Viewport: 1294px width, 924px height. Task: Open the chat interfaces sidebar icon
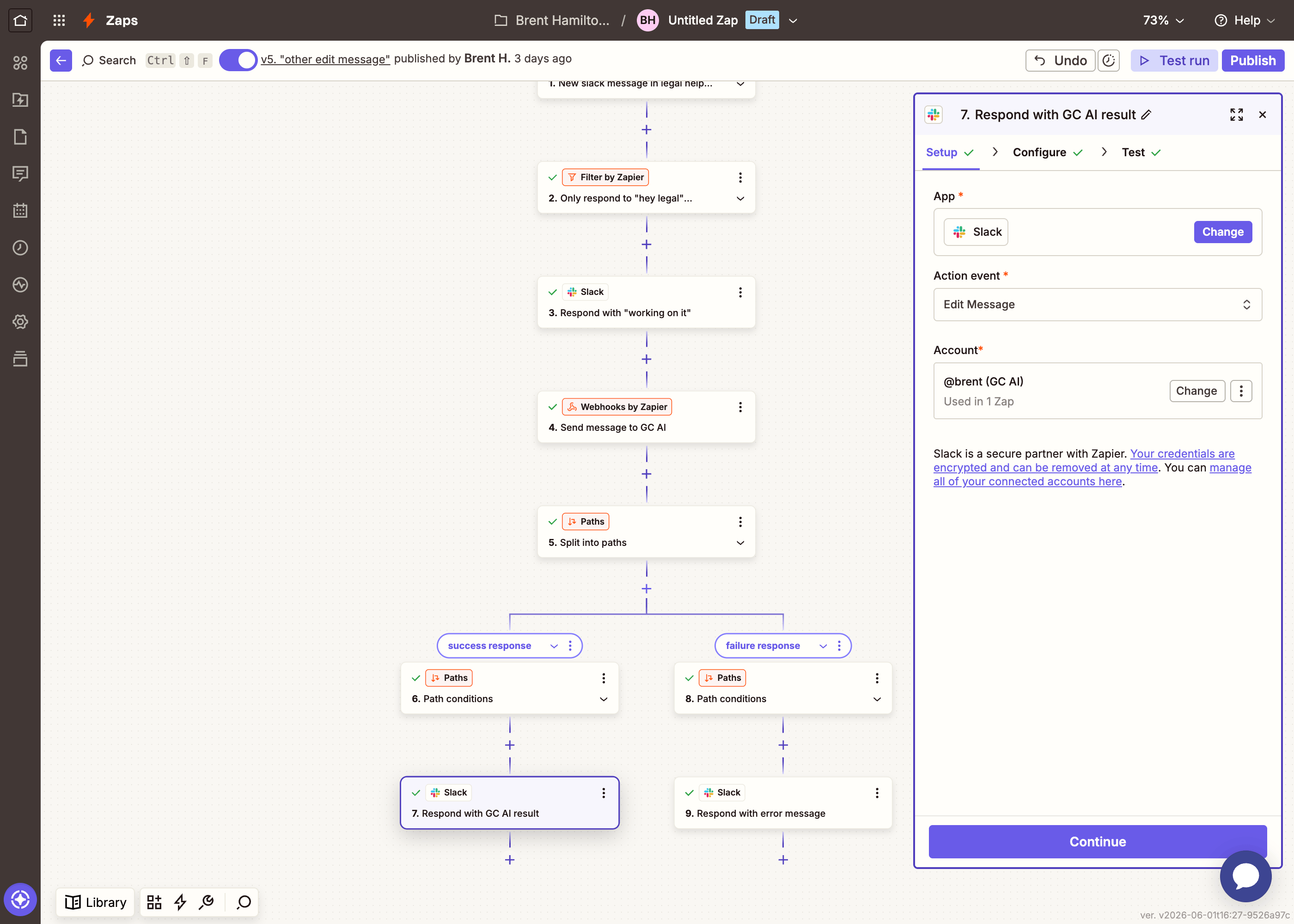(20, 173)
